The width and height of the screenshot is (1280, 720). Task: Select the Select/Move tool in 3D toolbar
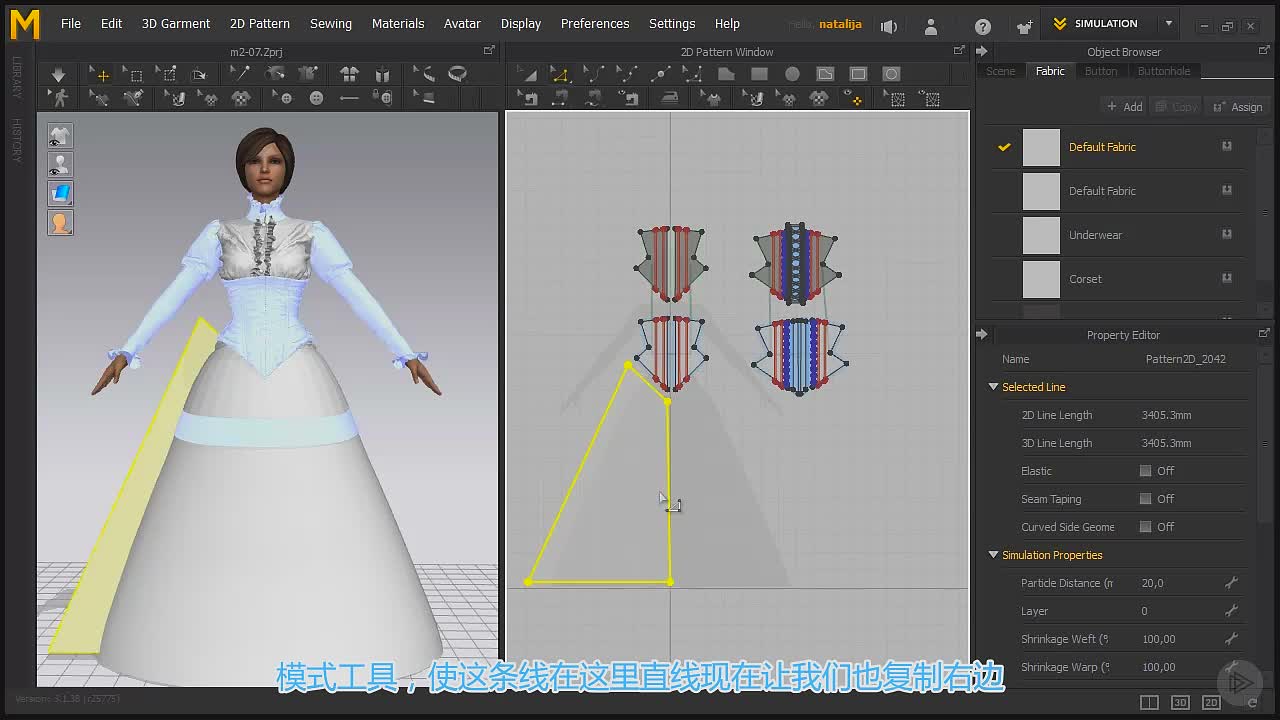pos(100,74)
